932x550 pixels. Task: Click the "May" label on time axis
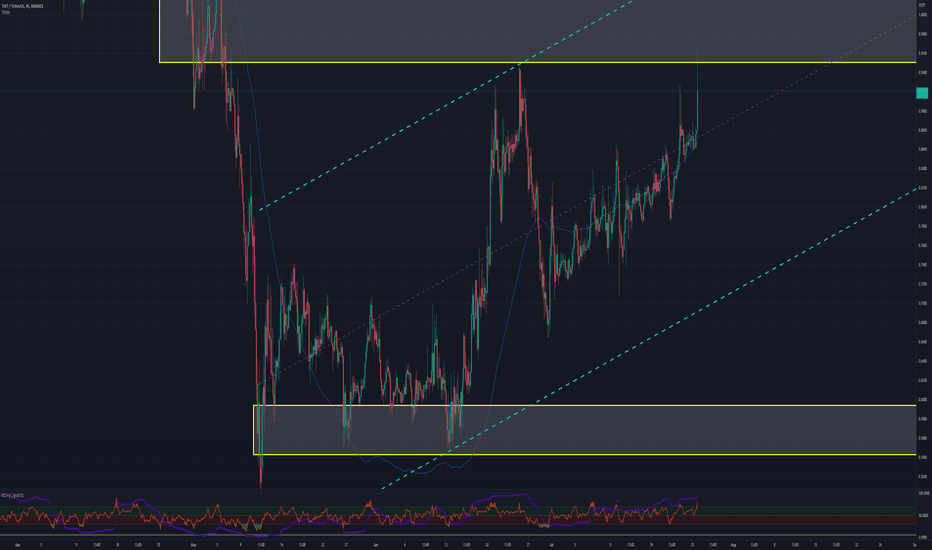coord(193,544)
